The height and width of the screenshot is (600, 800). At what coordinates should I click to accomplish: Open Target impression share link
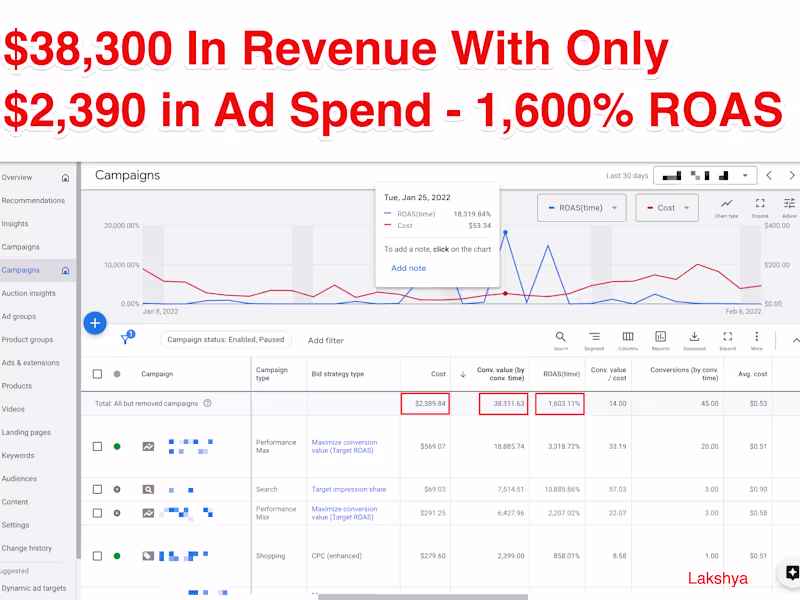(349, 489)
